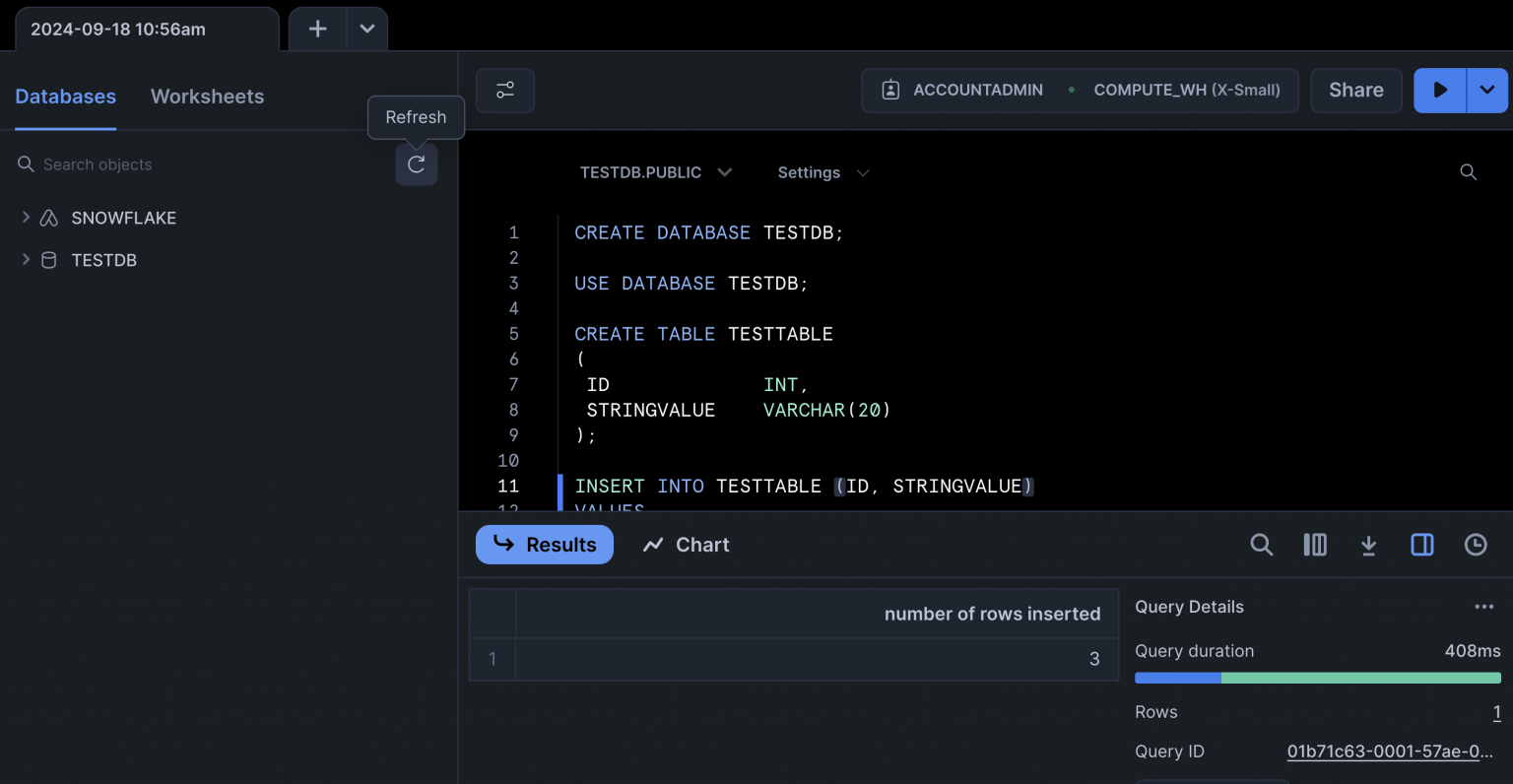Open the results column selector icon

tap(1315, 545)
